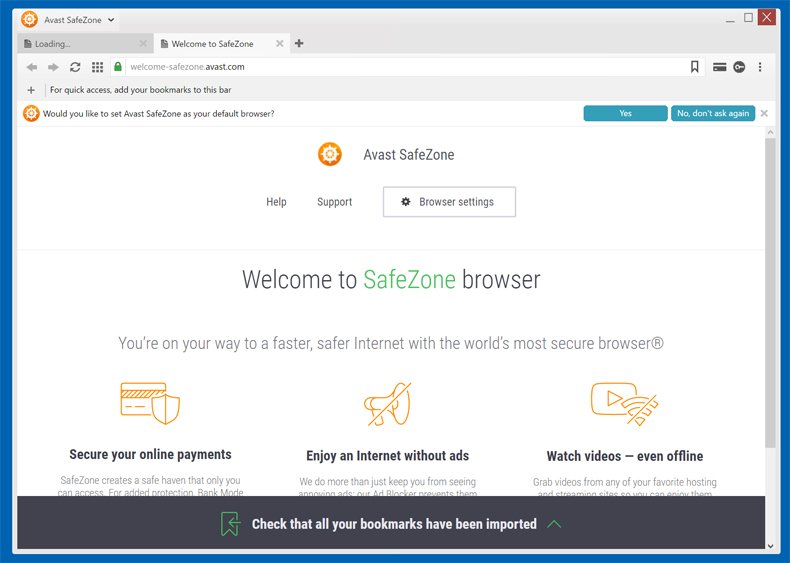This screenshot has height=563, width=790.
Task: Add a bookmark using the bar's plus icon
Action: 31,90
